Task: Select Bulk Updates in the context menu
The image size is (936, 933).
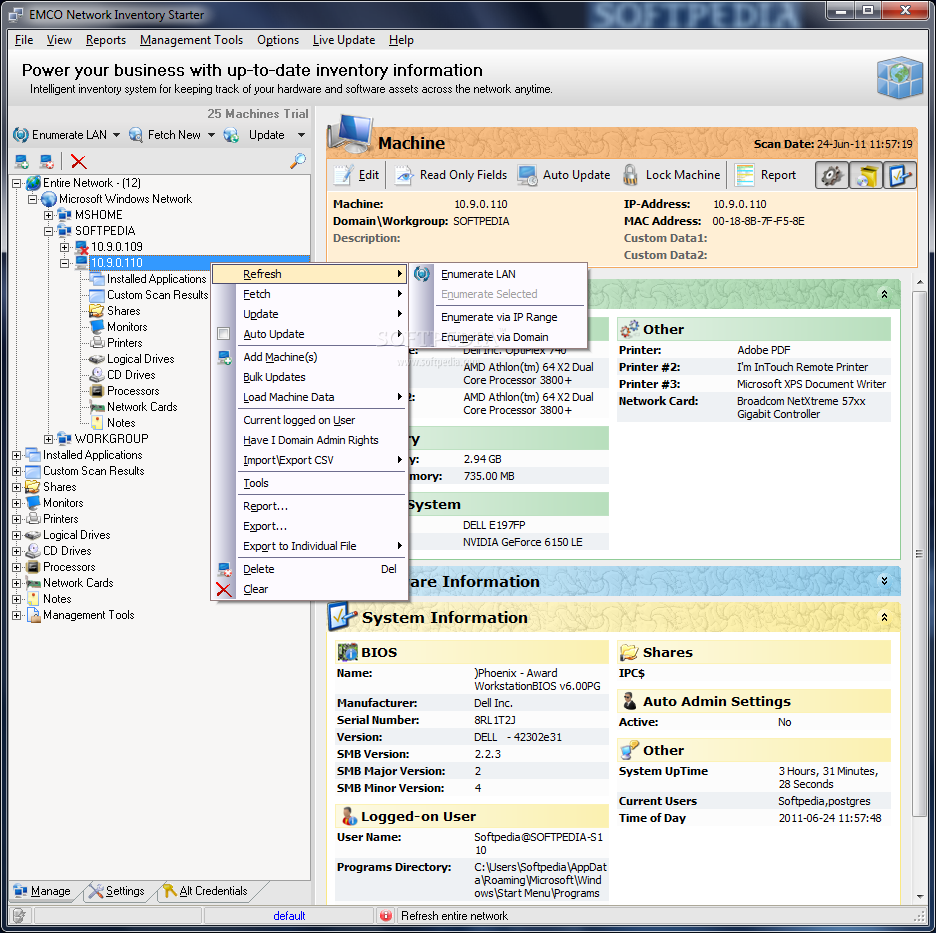Action: point(309,377)
